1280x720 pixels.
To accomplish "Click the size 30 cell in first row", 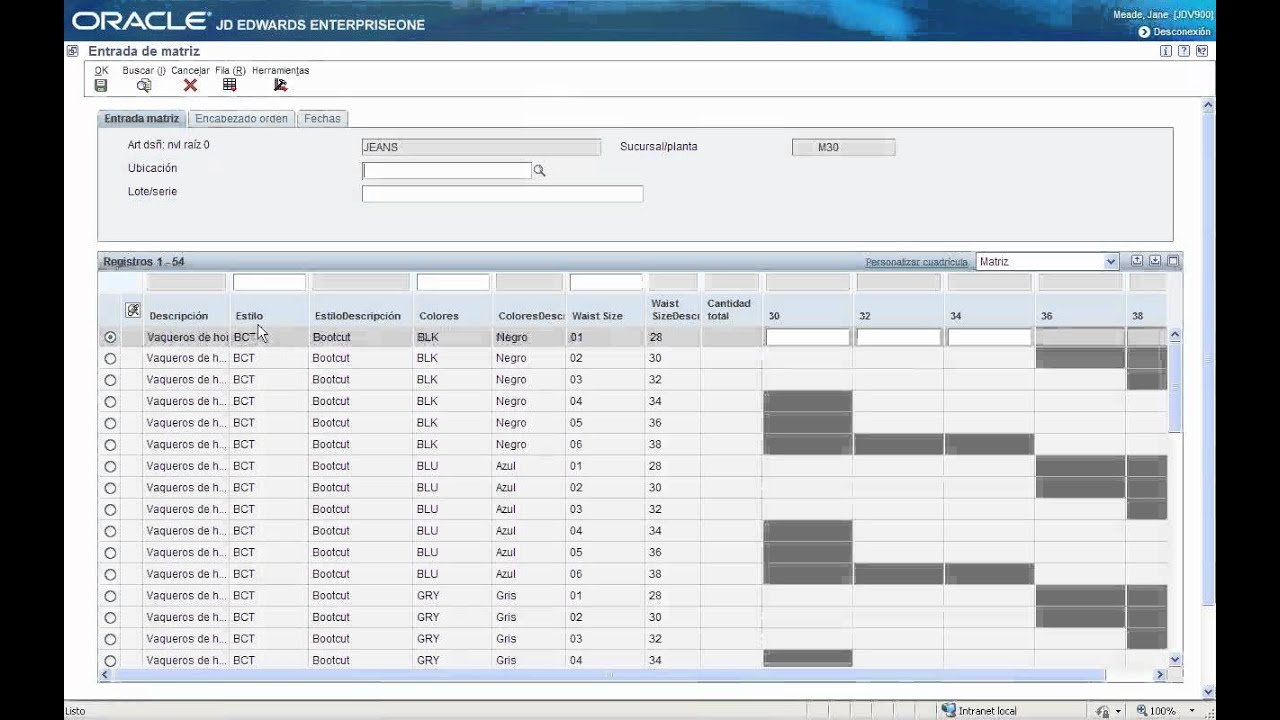I will point(807,337).
